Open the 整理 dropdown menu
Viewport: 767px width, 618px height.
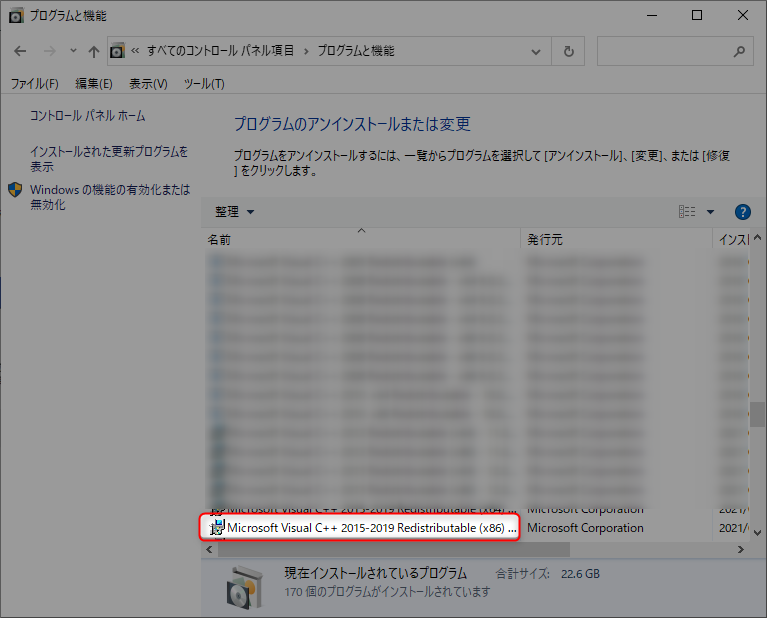point(235,212)
